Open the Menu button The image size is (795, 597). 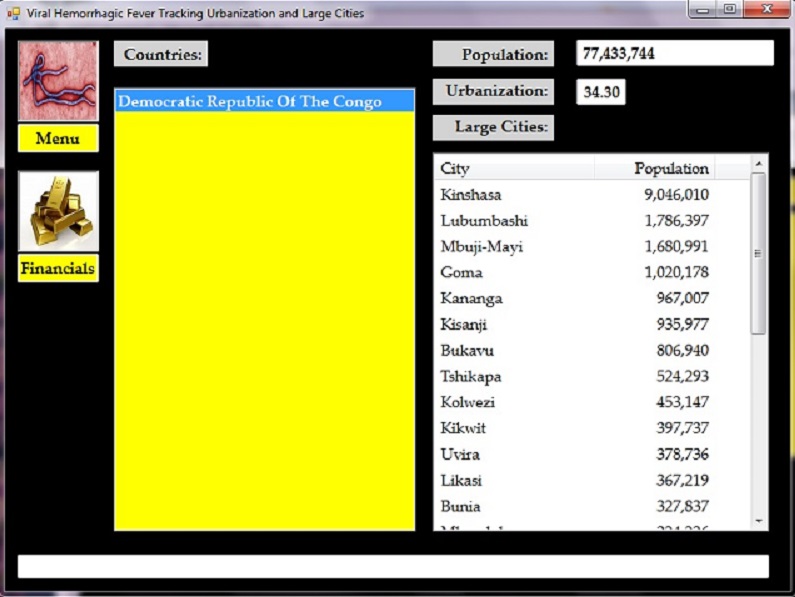click(x=58, y=139)
